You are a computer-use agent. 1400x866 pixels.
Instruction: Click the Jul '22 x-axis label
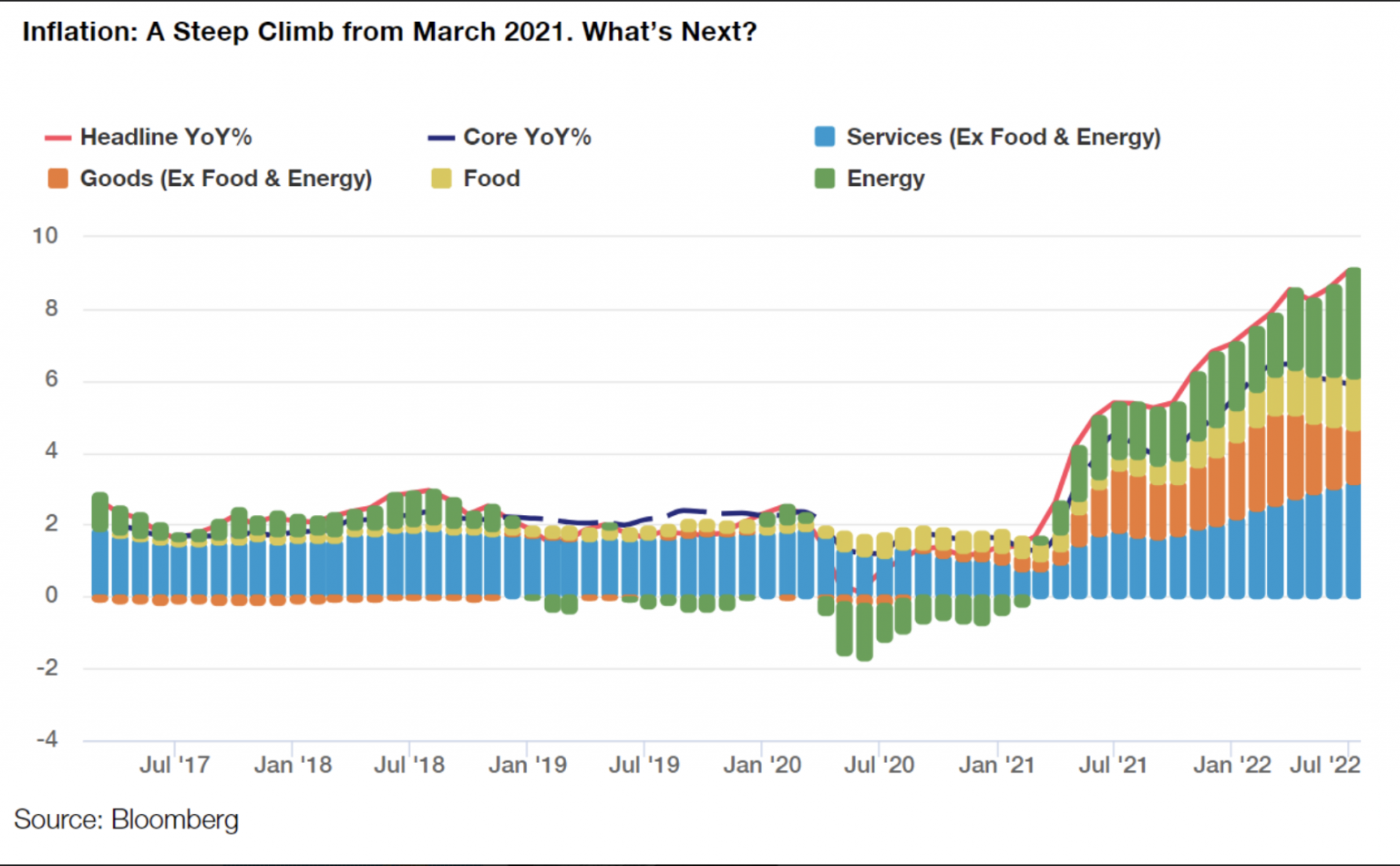coord(1324,765)
